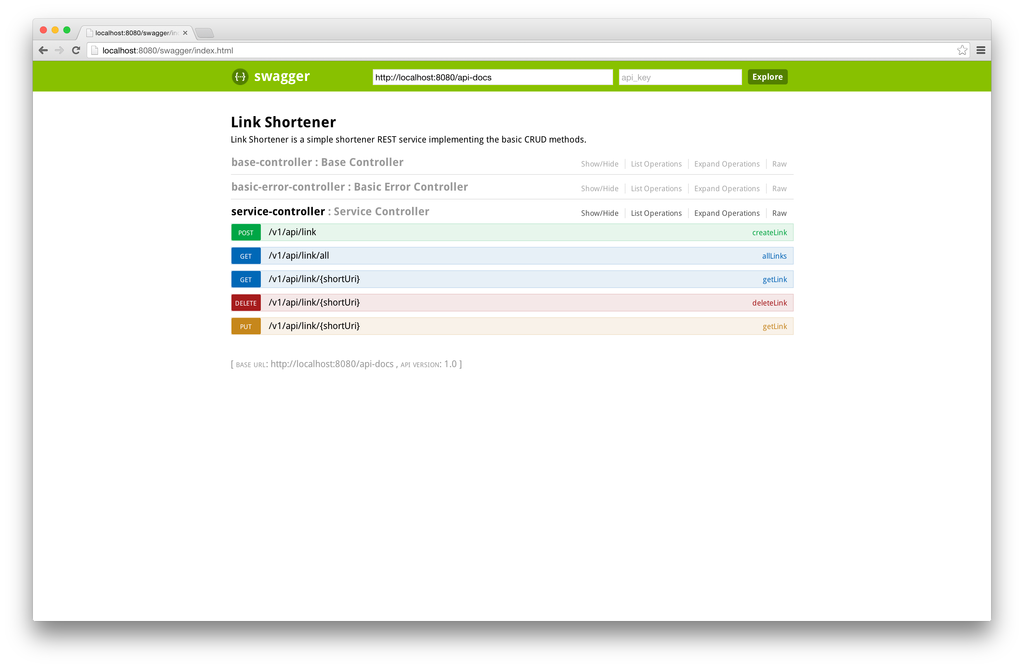This screenshot has width=1024, height=668.
Task: Bookmark page with the star icon
Action: click(962, 50)
